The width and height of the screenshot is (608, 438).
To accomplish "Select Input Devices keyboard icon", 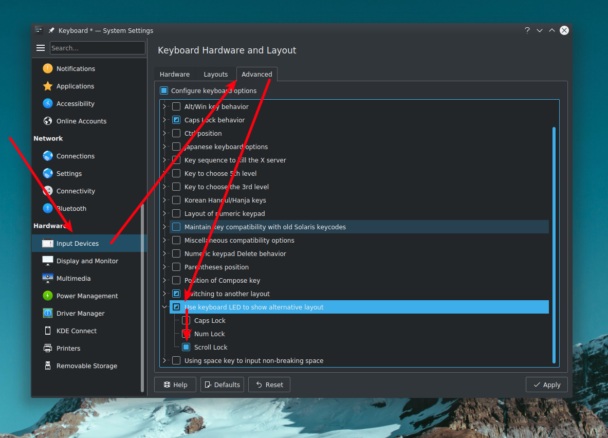I will click(x=48, y=243).
